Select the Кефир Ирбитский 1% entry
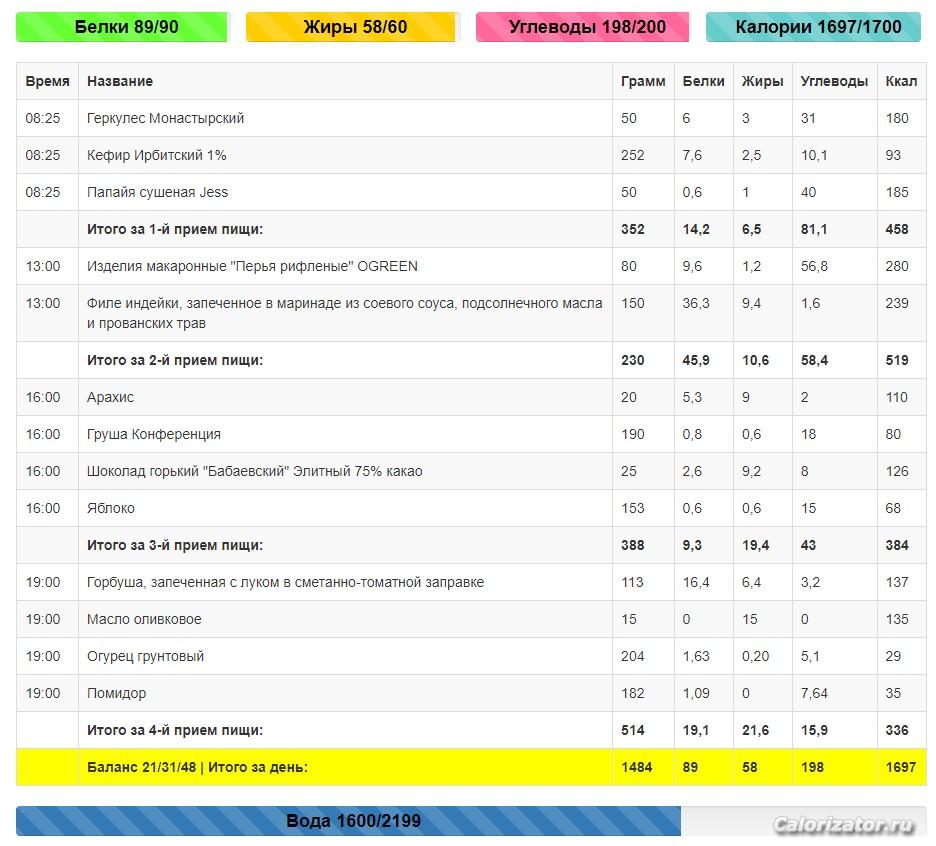This screenshot has width=936, height=846. click(x=156, y=155)
